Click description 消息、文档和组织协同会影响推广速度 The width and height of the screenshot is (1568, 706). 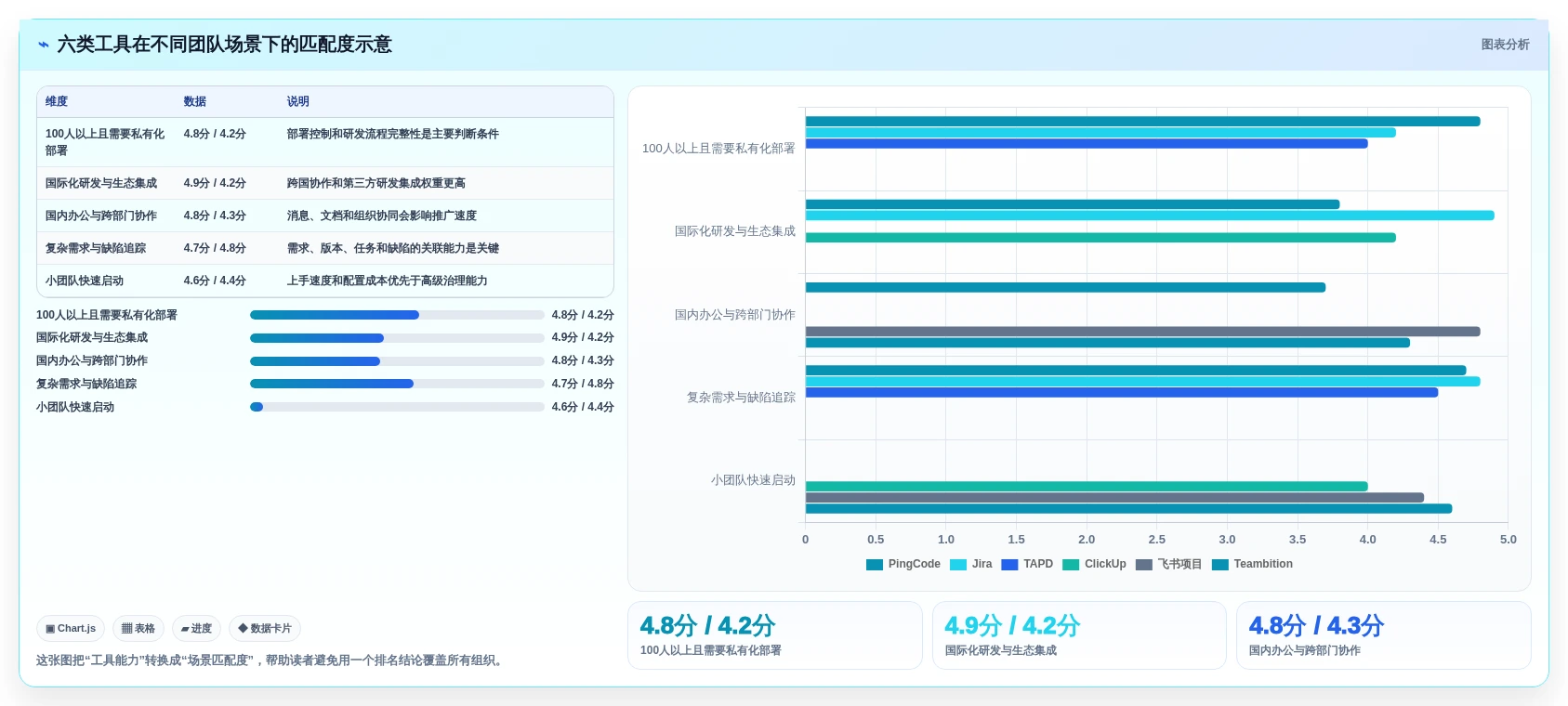(x=382, y=216)
